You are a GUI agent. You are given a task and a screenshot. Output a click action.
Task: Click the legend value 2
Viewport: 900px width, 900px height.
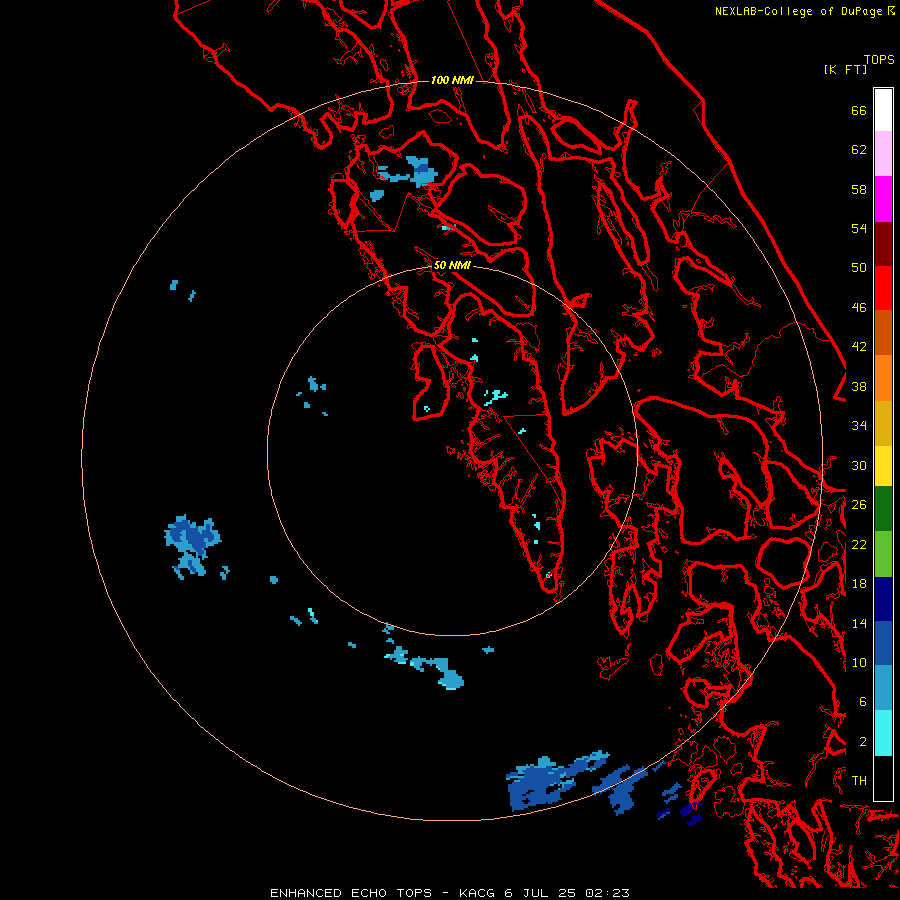[x=862, y=742]
